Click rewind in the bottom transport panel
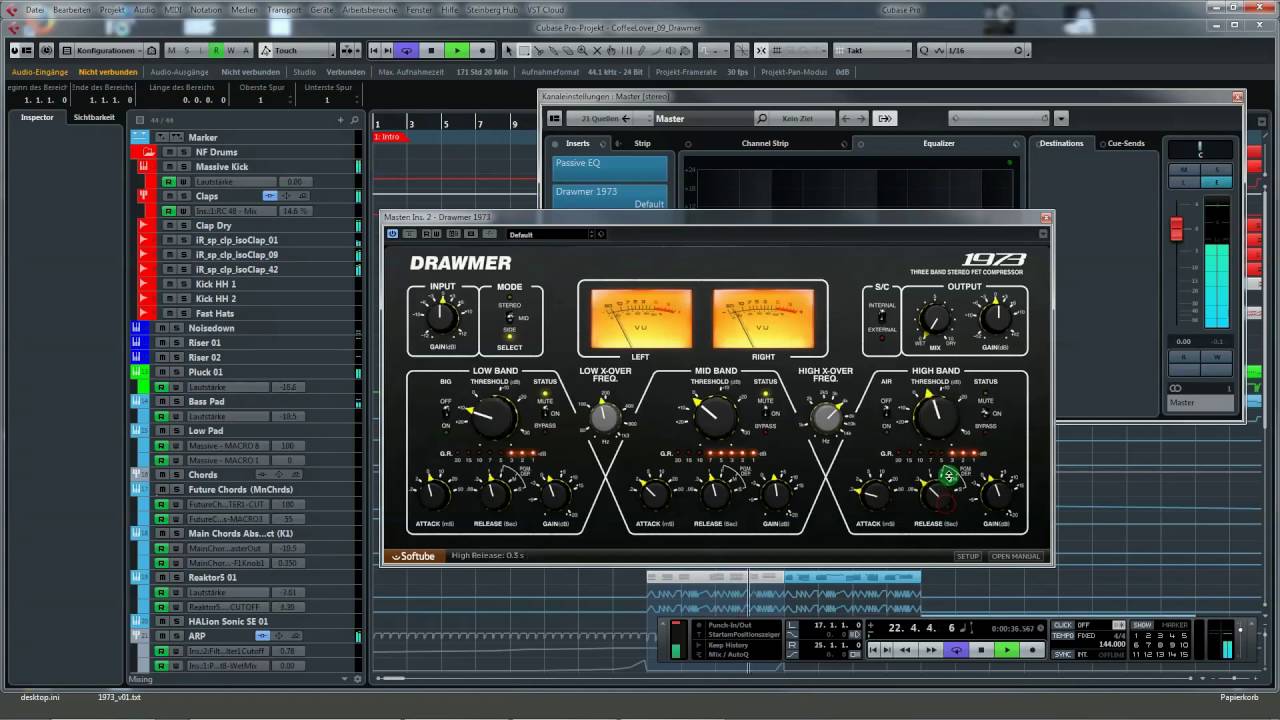This screenshot has height=720, width=1280. pyautogui.click(x=905, y=650)
